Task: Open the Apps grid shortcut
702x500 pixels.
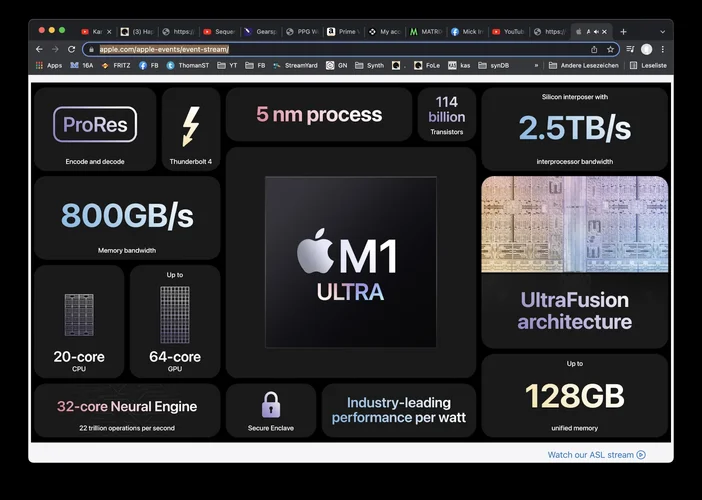Action: [x=48, y=65]
